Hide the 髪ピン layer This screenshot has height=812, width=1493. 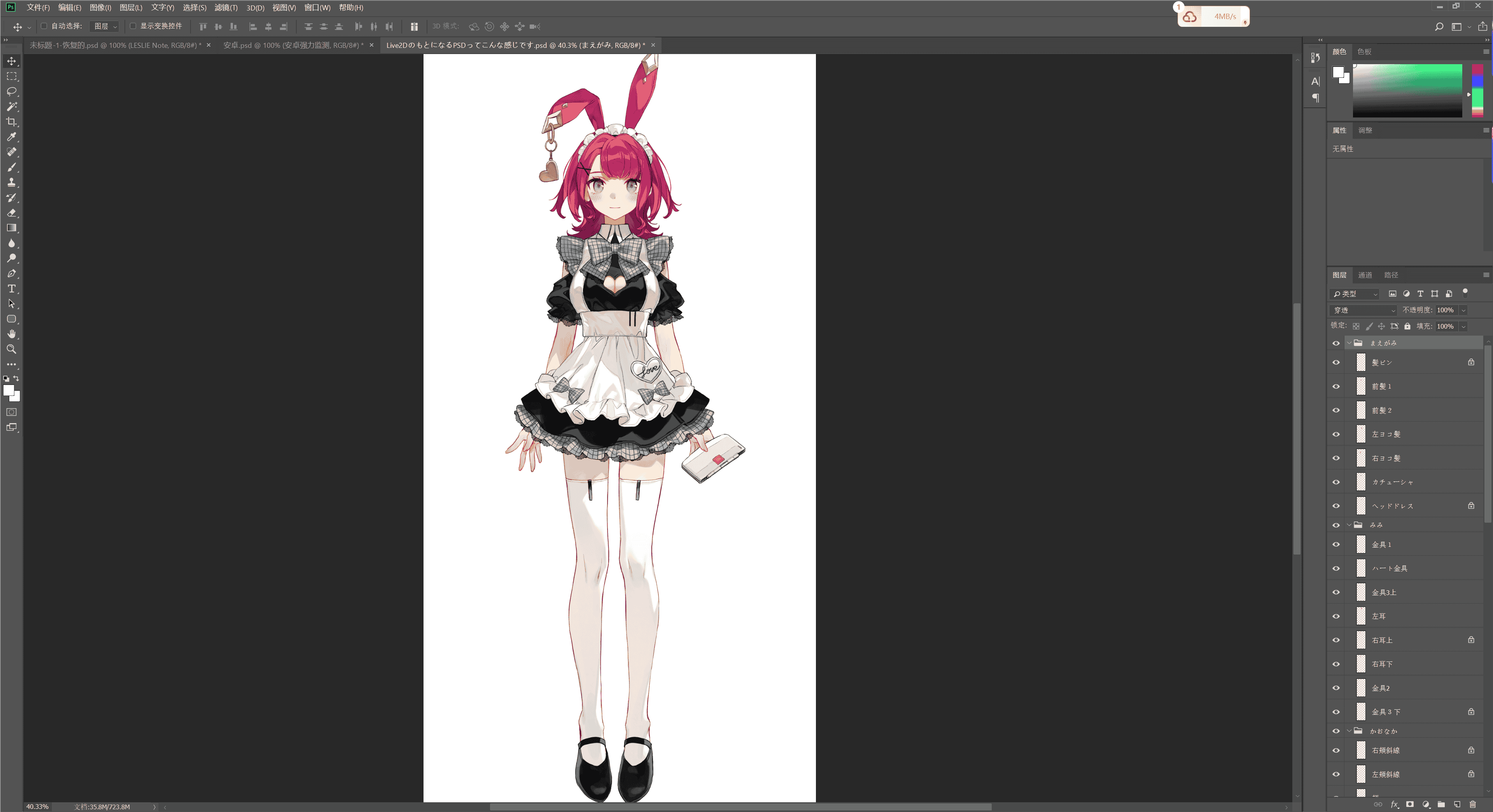[x=1336, y=362]
